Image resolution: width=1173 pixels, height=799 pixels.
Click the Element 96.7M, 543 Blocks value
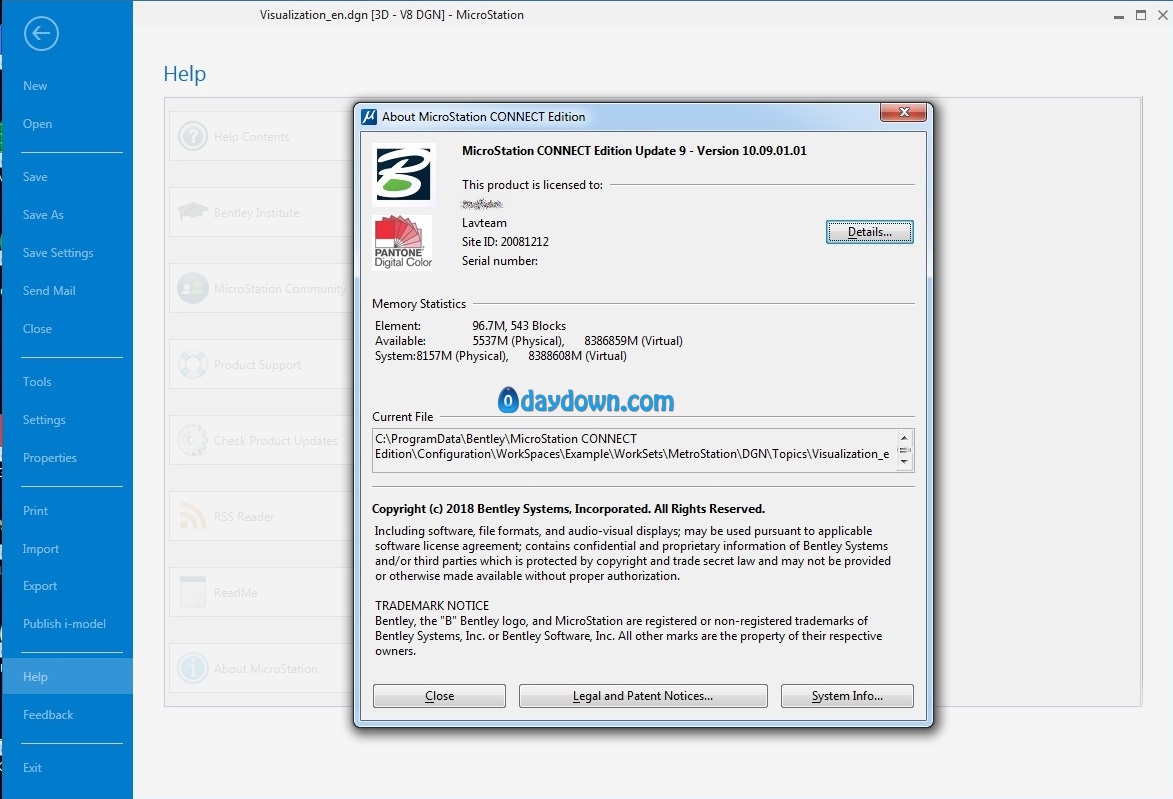[519, 326]
